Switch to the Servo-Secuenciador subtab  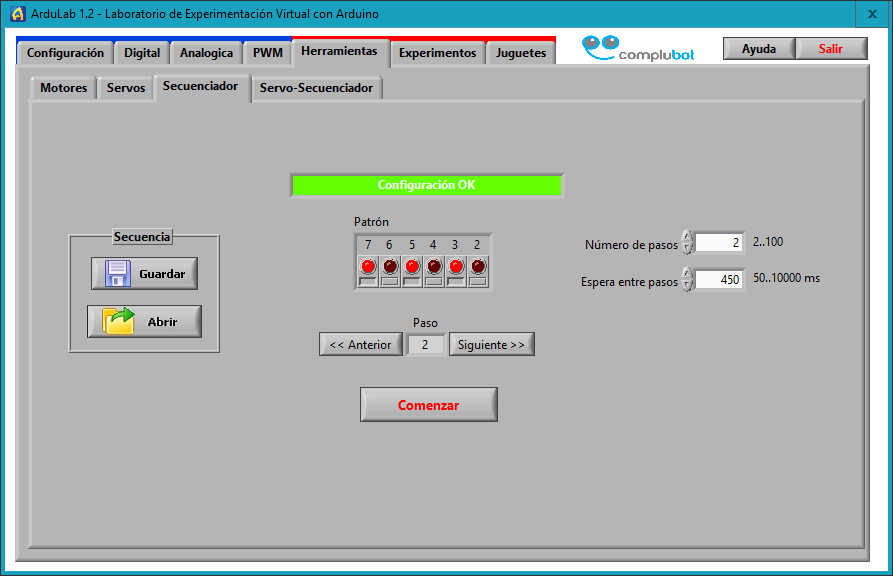[x=316, y=88]
